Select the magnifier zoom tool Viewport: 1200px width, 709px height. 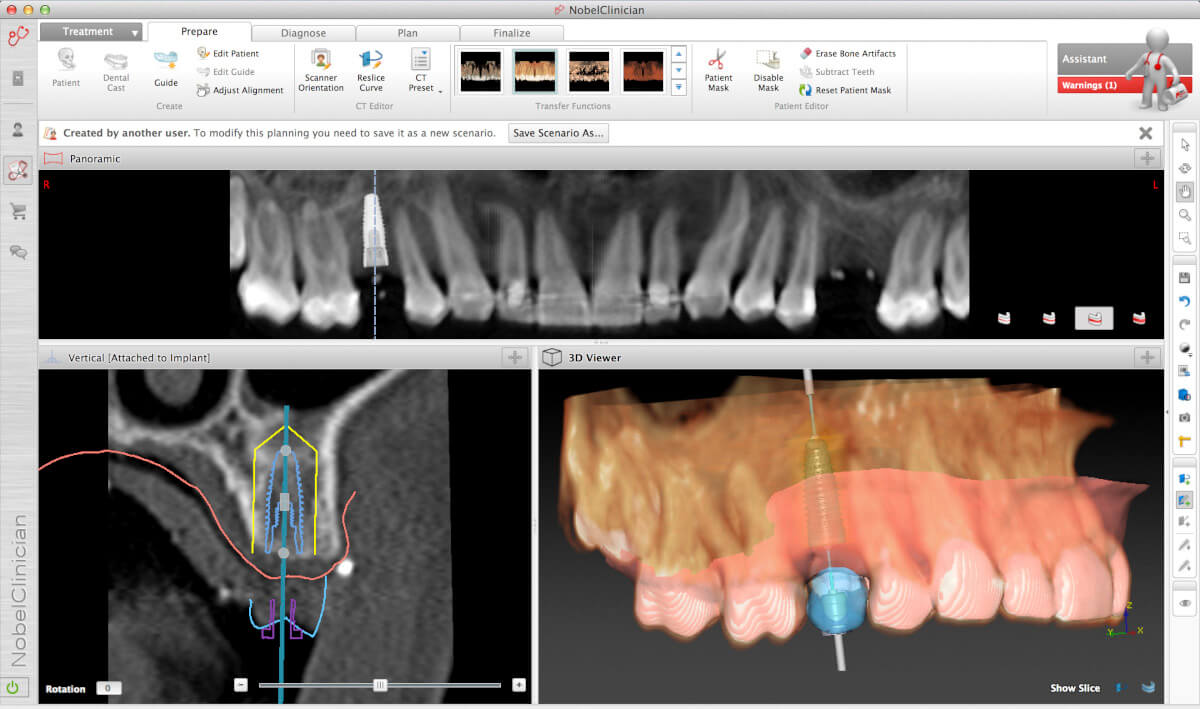coord(1185,215)
